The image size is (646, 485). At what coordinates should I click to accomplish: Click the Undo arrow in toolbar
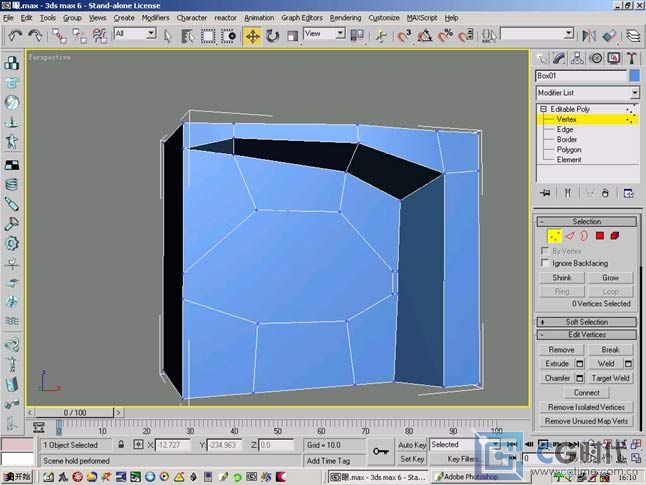(x=15, y=36)
